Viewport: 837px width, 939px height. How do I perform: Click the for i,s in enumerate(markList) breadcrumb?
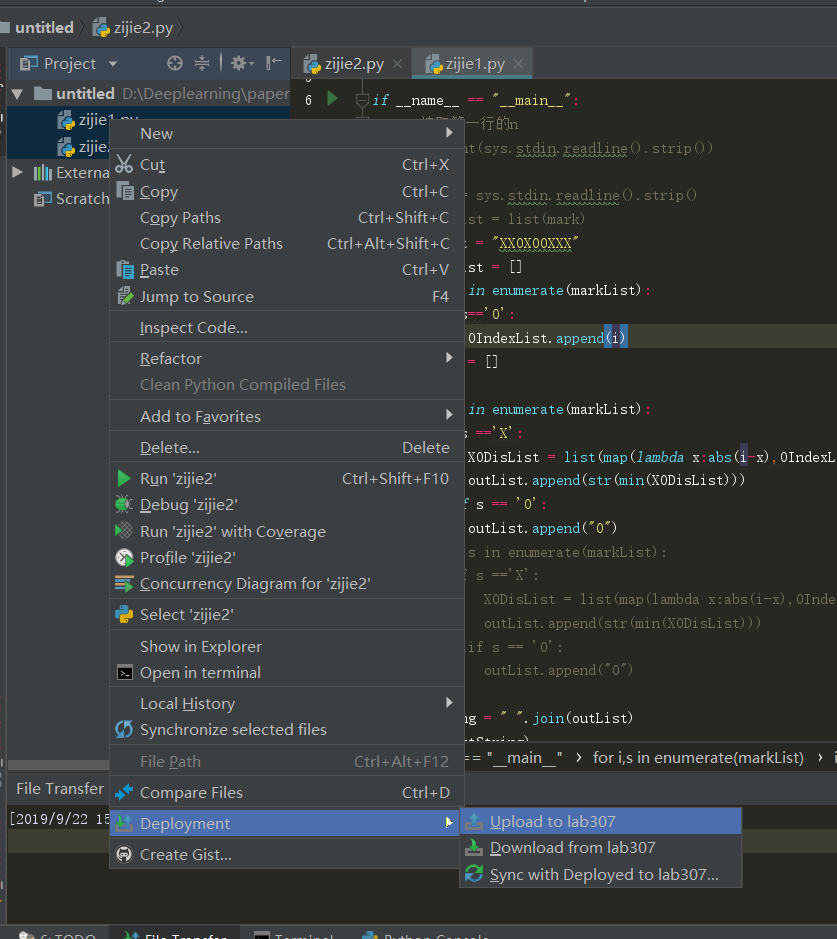[698, 758]
